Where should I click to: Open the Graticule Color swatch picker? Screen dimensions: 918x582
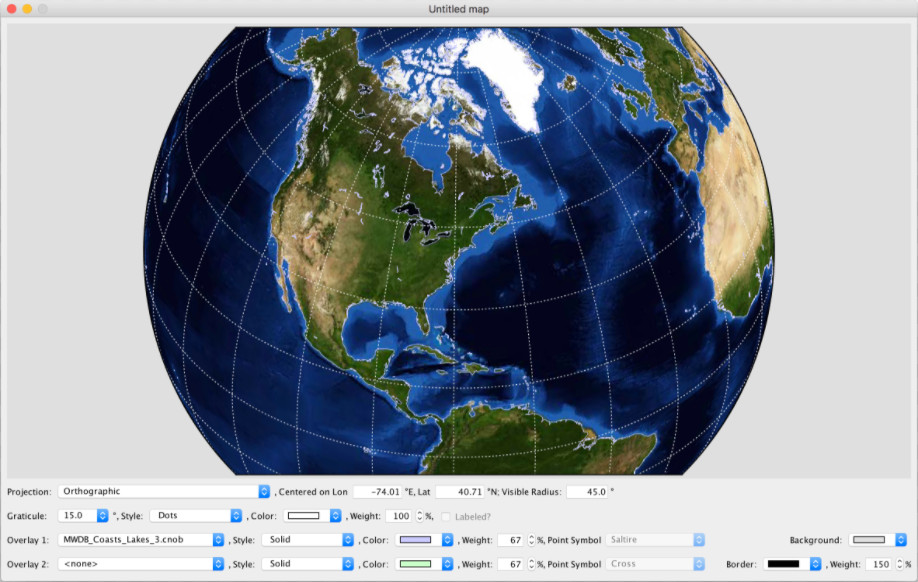coord(312,516)
